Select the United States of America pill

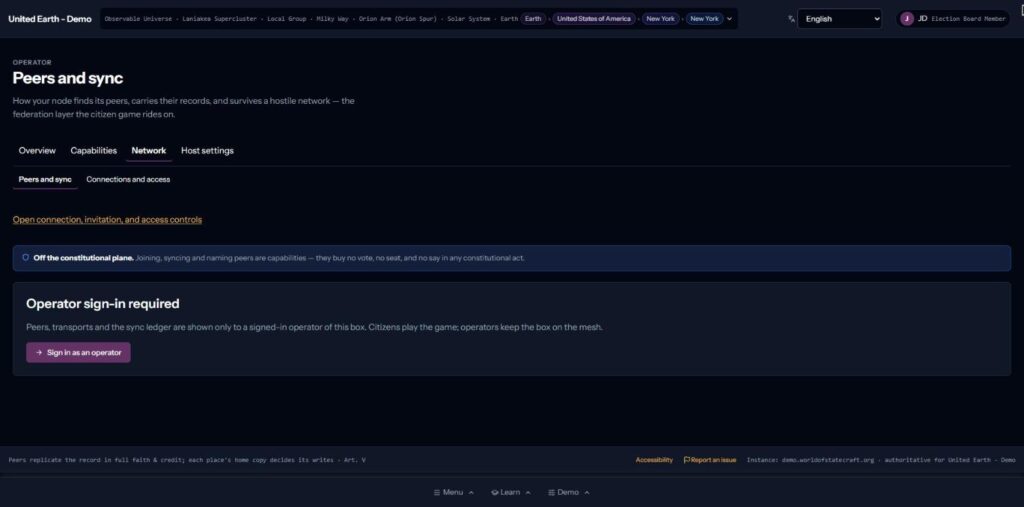point(594,19)
